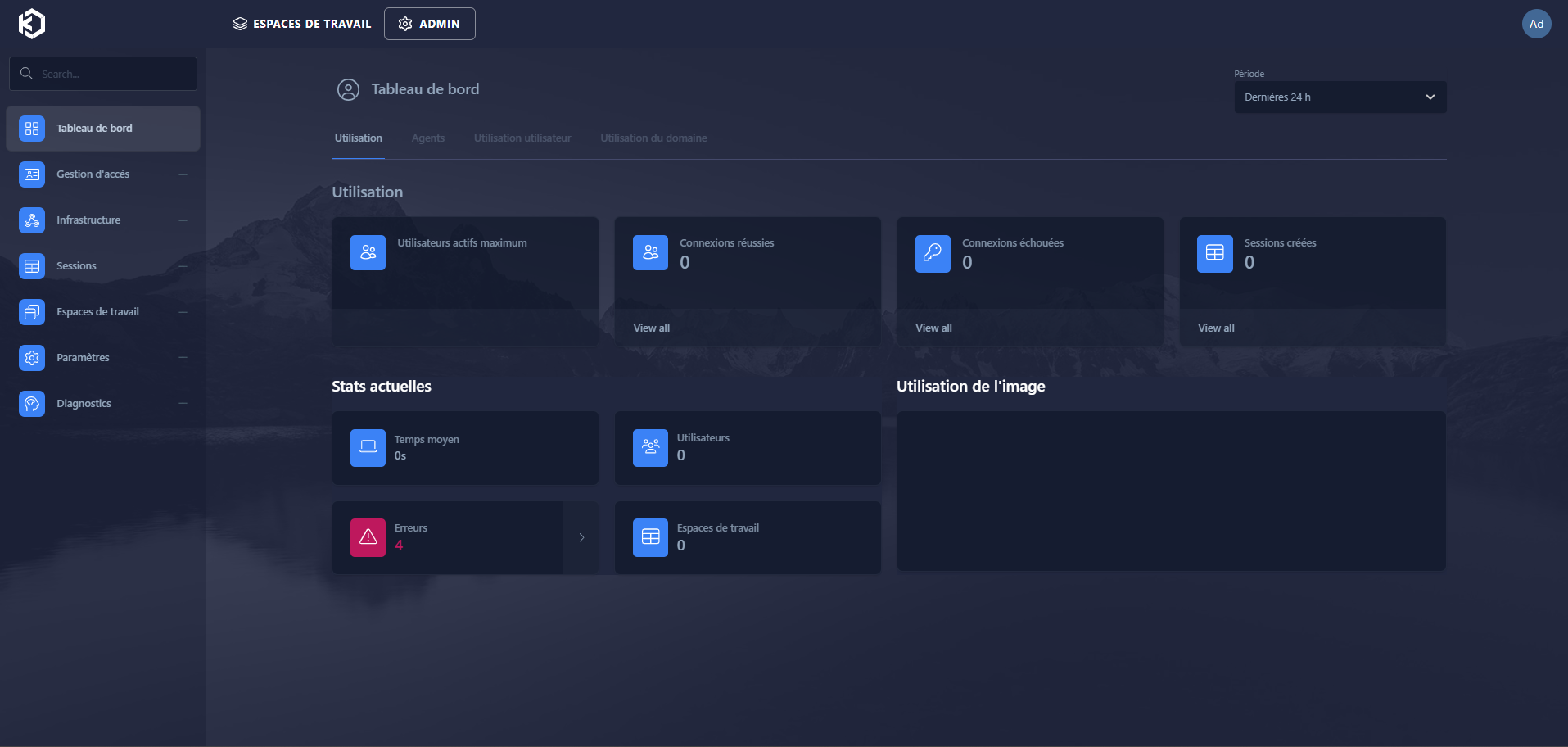
Task: Expand the Espaces de travail sidebar section
Action: [183, 312]
